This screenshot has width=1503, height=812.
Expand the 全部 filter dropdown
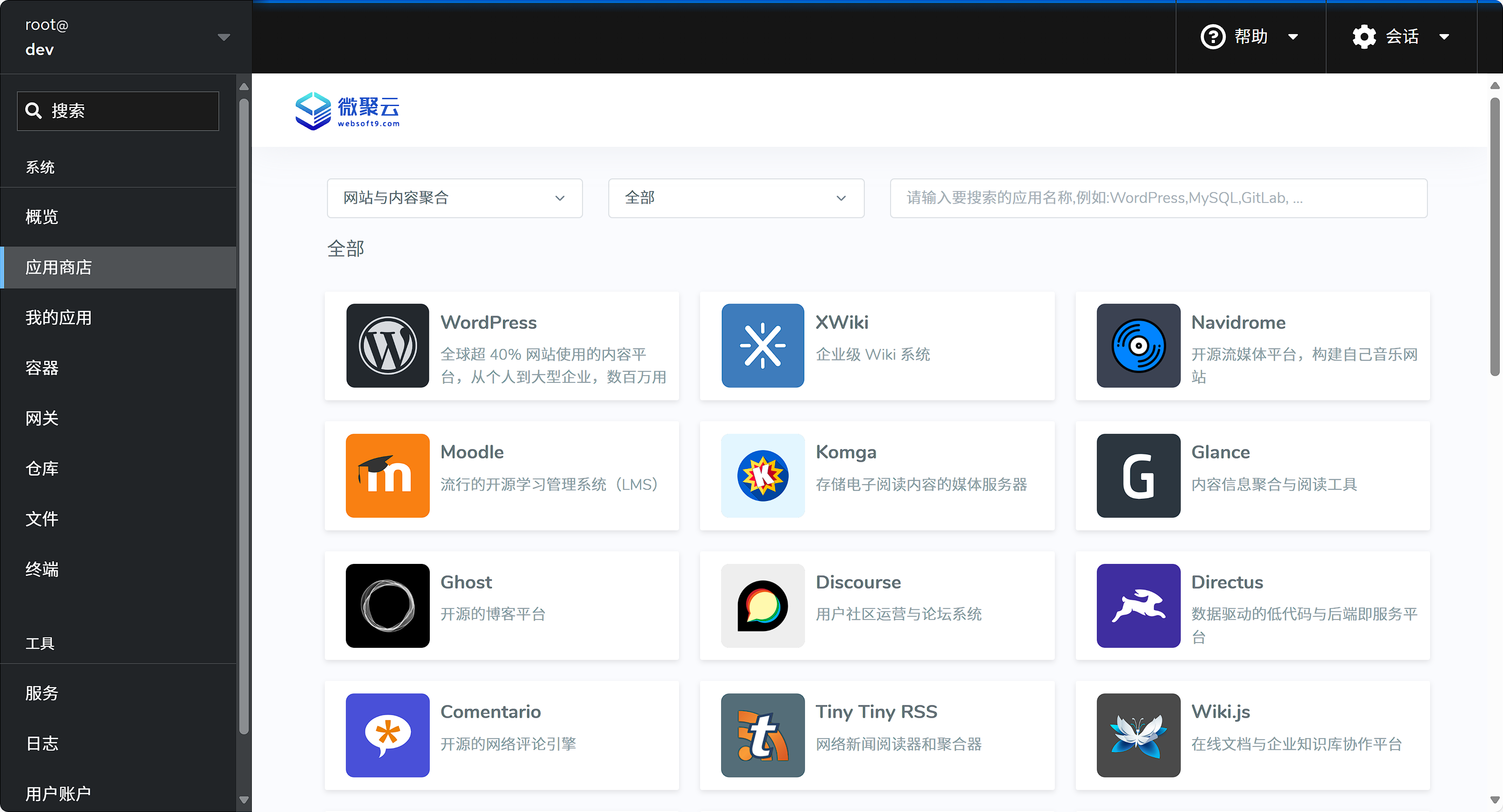pos(735,198)
